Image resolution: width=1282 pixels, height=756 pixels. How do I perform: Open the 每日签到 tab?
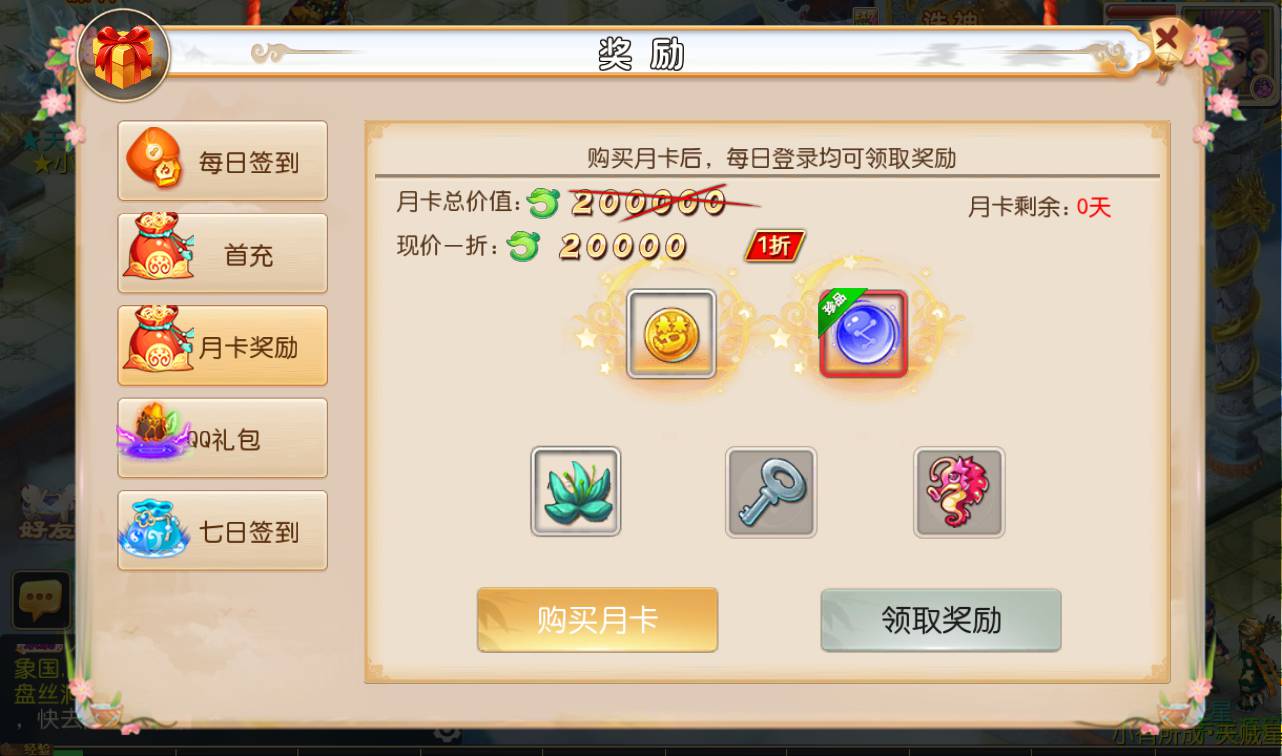(x=223, y=161)
